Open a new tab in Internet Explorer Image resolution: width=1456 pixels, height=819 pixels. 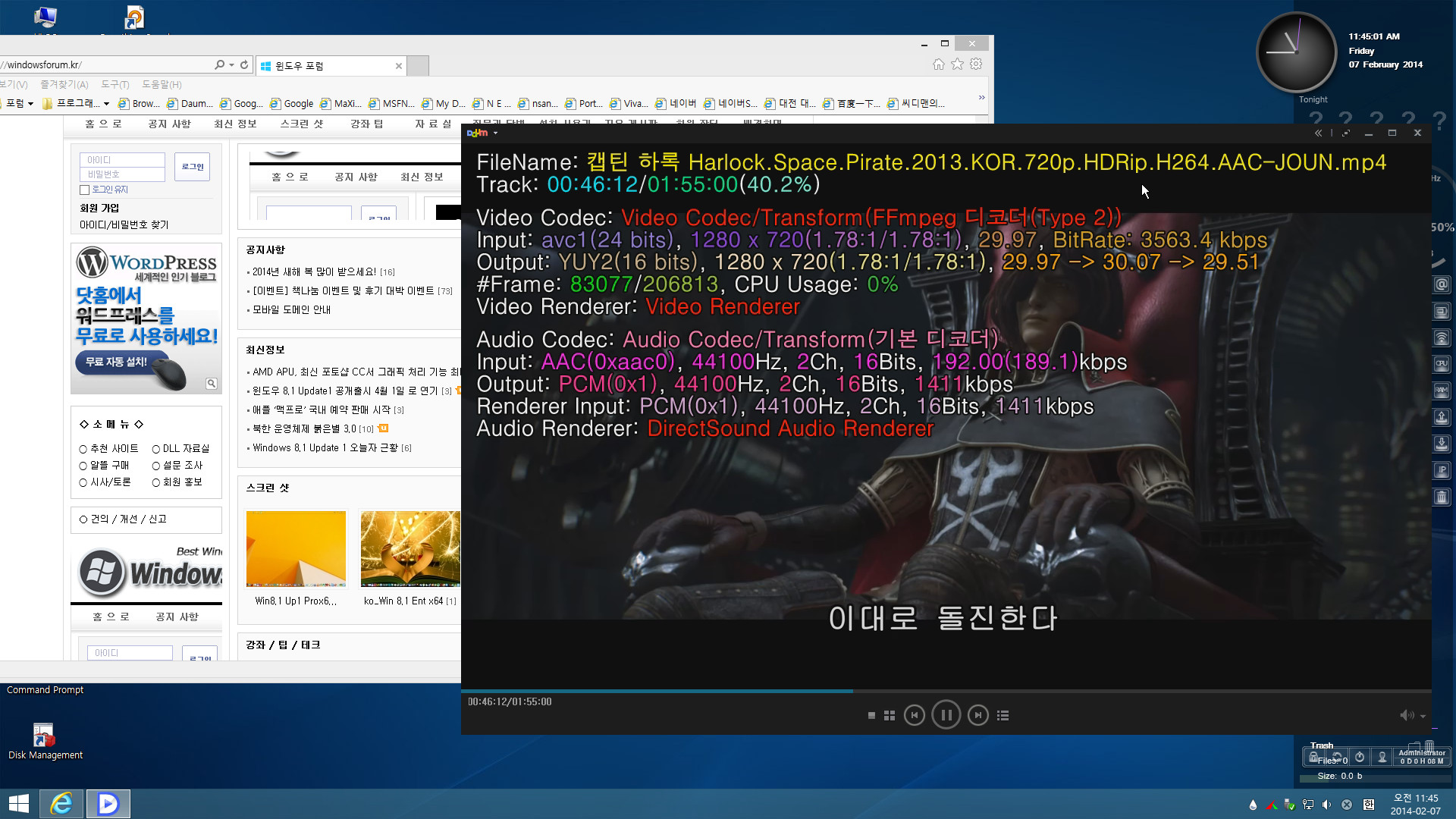tap(418, 66)
